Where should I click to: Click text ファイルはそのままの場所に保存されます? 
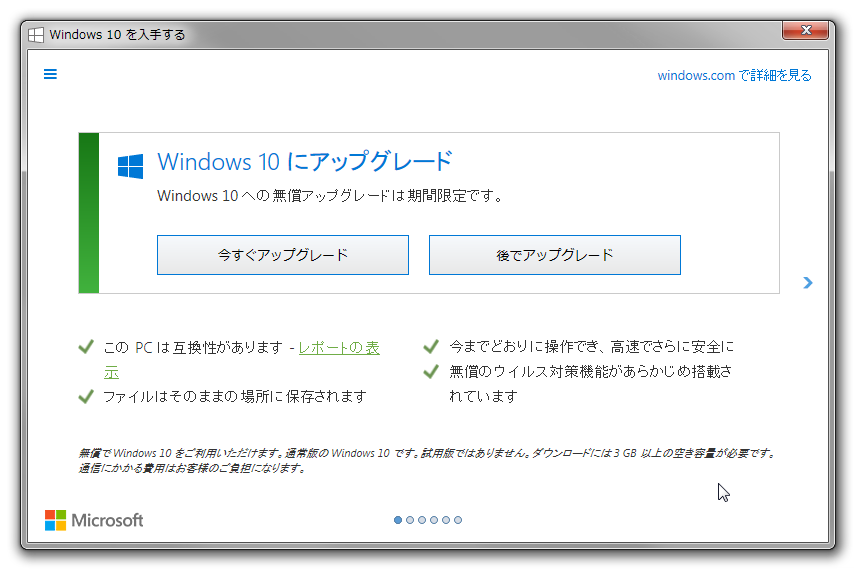point(235,397)
